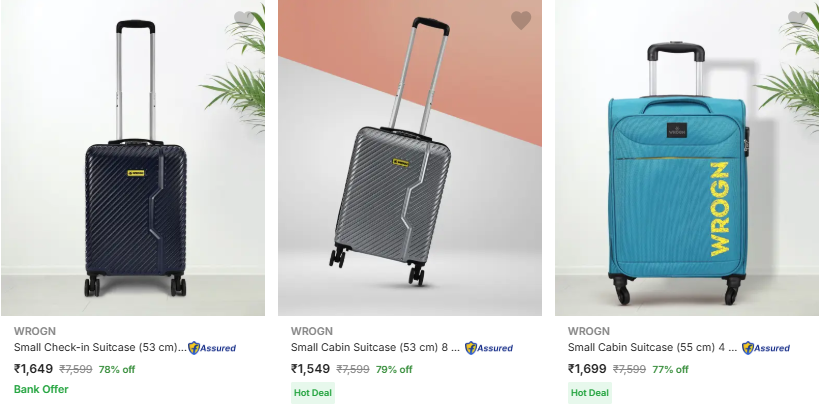
Task: Add the teal suitcase to wishlist with heart
Action: [798, 20]
